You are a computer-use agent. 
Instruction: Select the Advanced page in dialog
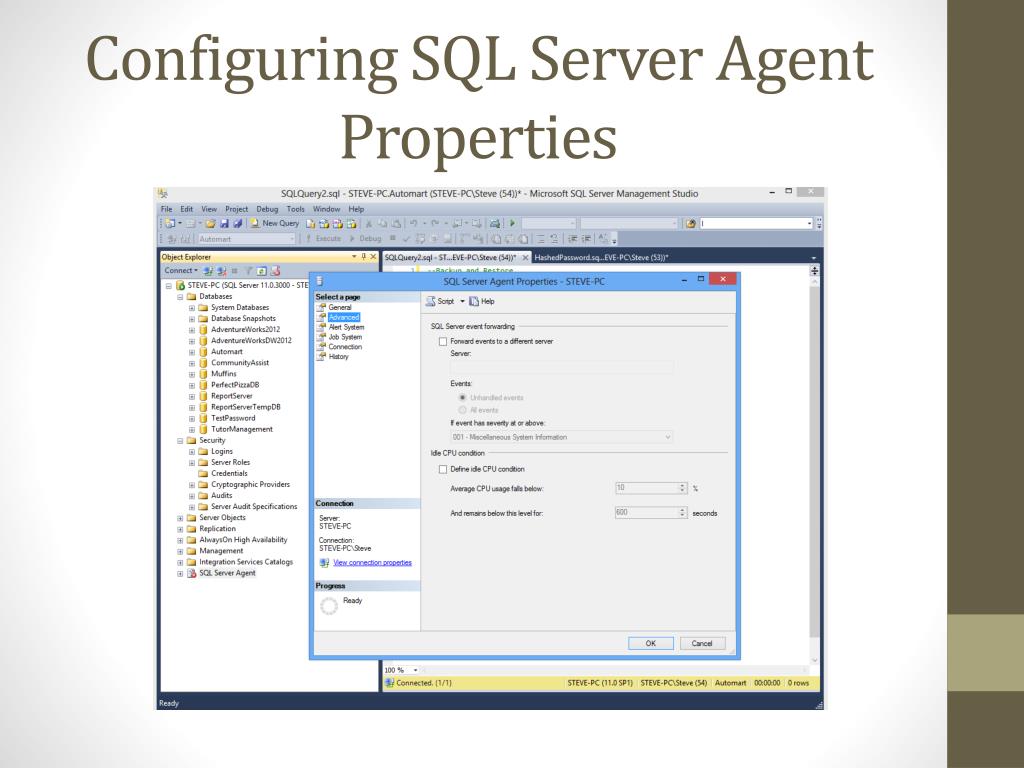344,317
